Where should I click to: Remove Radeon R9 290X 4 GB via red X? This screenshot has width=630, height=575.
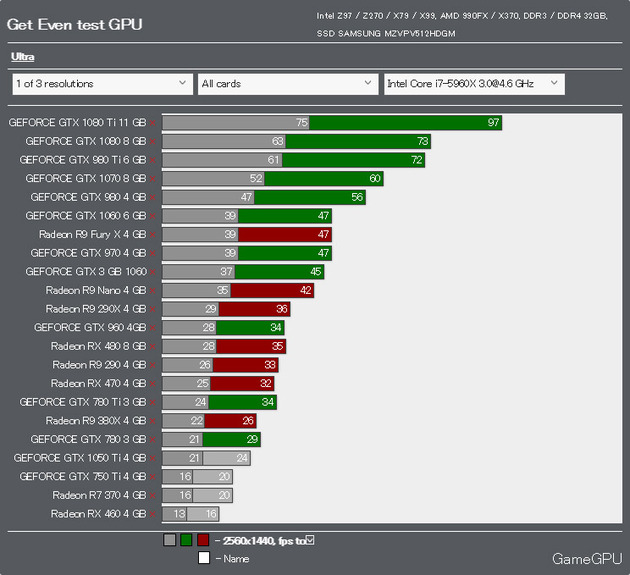click(153, 309)
